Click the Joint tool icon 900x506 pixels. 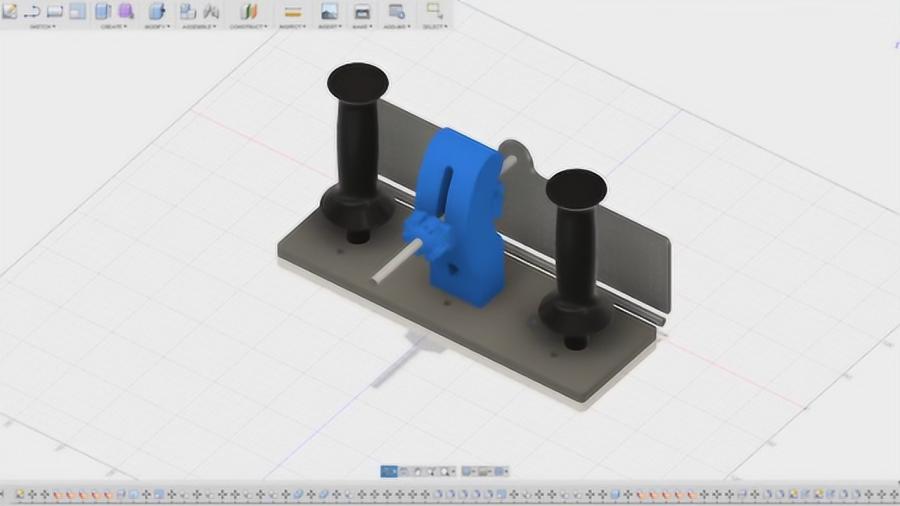coord(211,11)
